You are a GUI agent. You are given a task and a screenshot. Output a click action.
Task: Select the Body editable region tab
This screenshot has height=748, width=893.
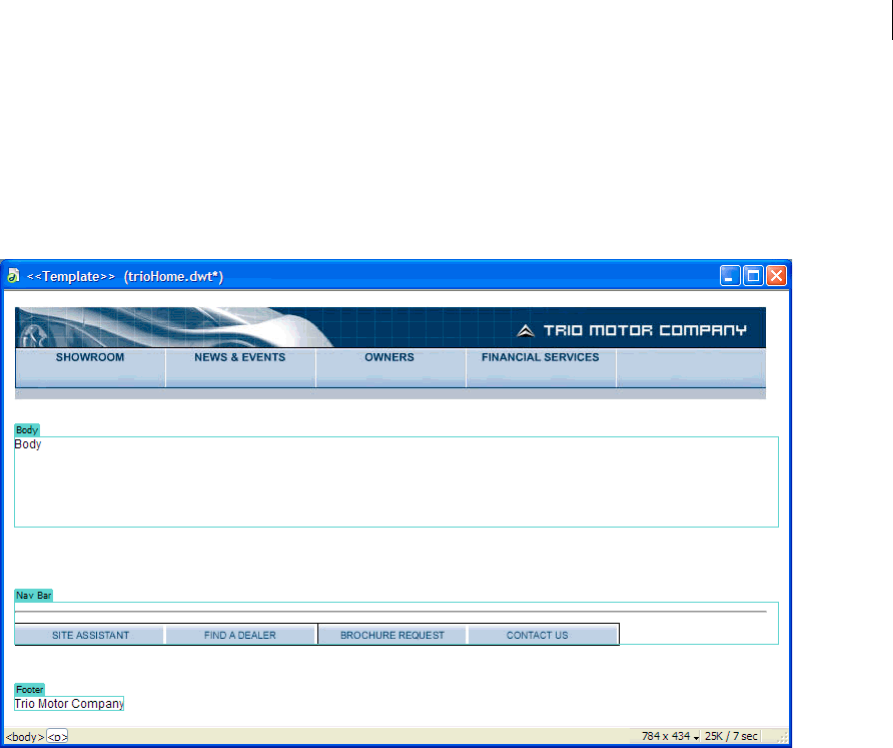27,430
